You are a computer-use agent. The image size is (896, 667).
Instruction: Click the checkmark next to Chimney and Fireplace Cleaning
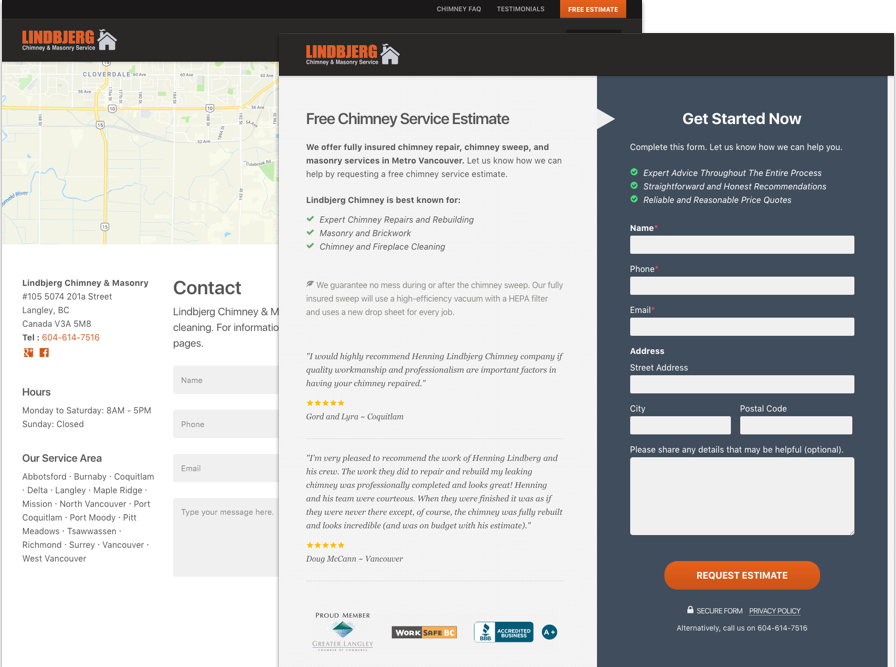[x=310, y=246]
